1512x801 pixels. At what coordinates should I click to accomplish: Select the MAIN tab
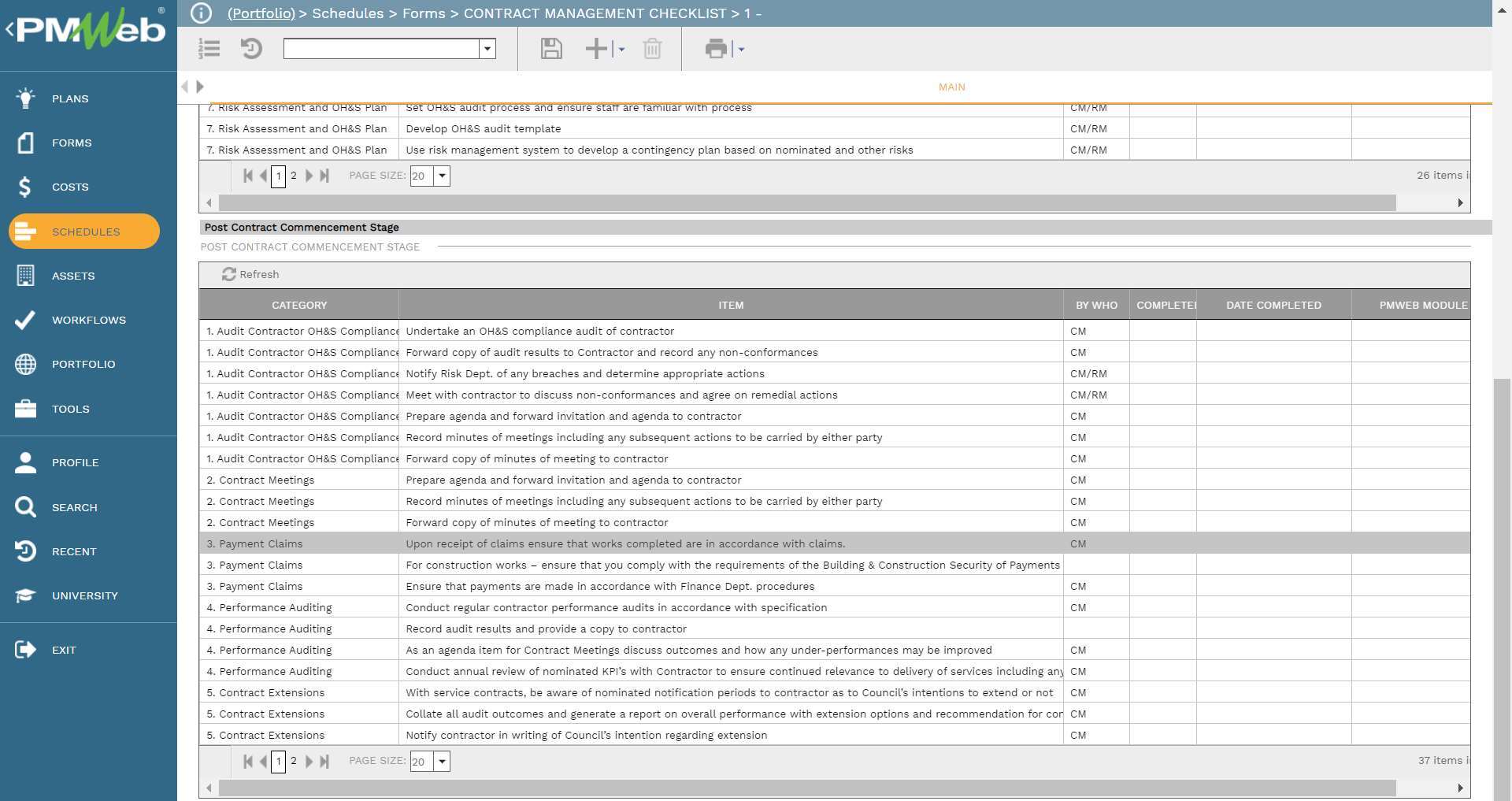pos(951,87)
